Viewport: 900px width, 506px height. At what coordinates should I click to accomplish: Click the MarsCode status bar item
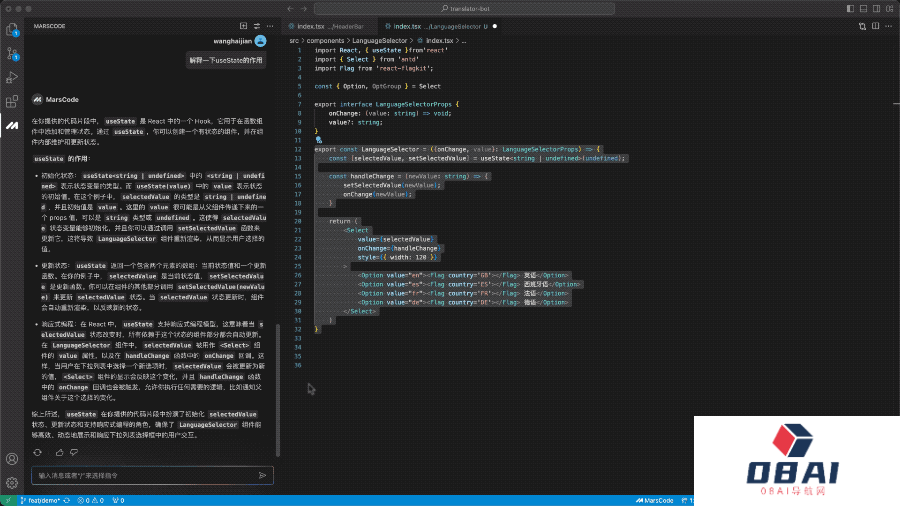pos(655,500)
